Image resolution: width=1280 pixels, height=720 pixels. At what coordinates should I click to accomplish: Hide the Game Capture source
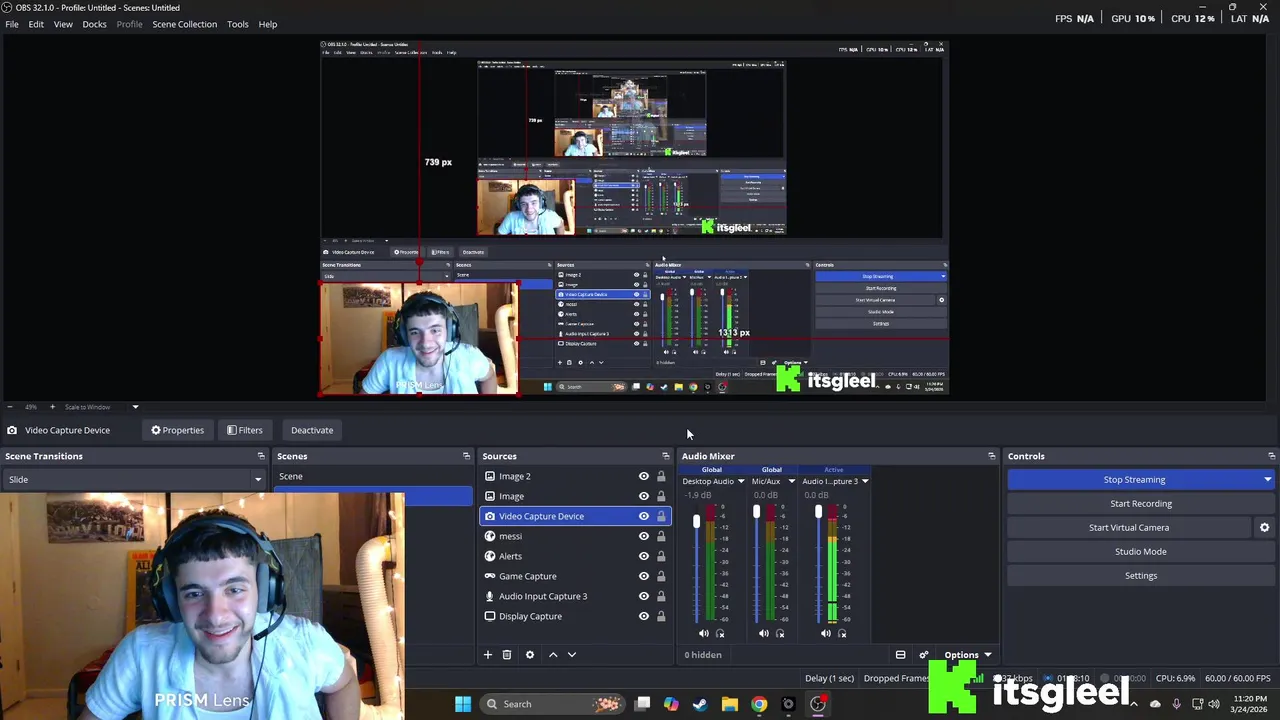(x=644, y=576)
